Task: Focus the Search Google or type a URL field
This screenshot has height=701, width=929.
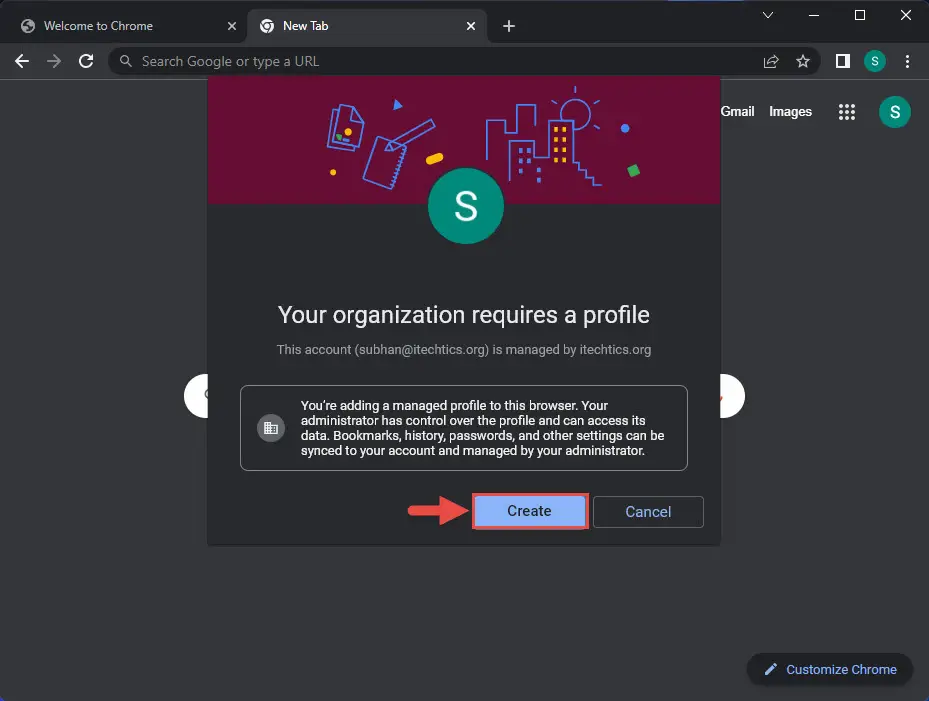Action: click(435, 61)
